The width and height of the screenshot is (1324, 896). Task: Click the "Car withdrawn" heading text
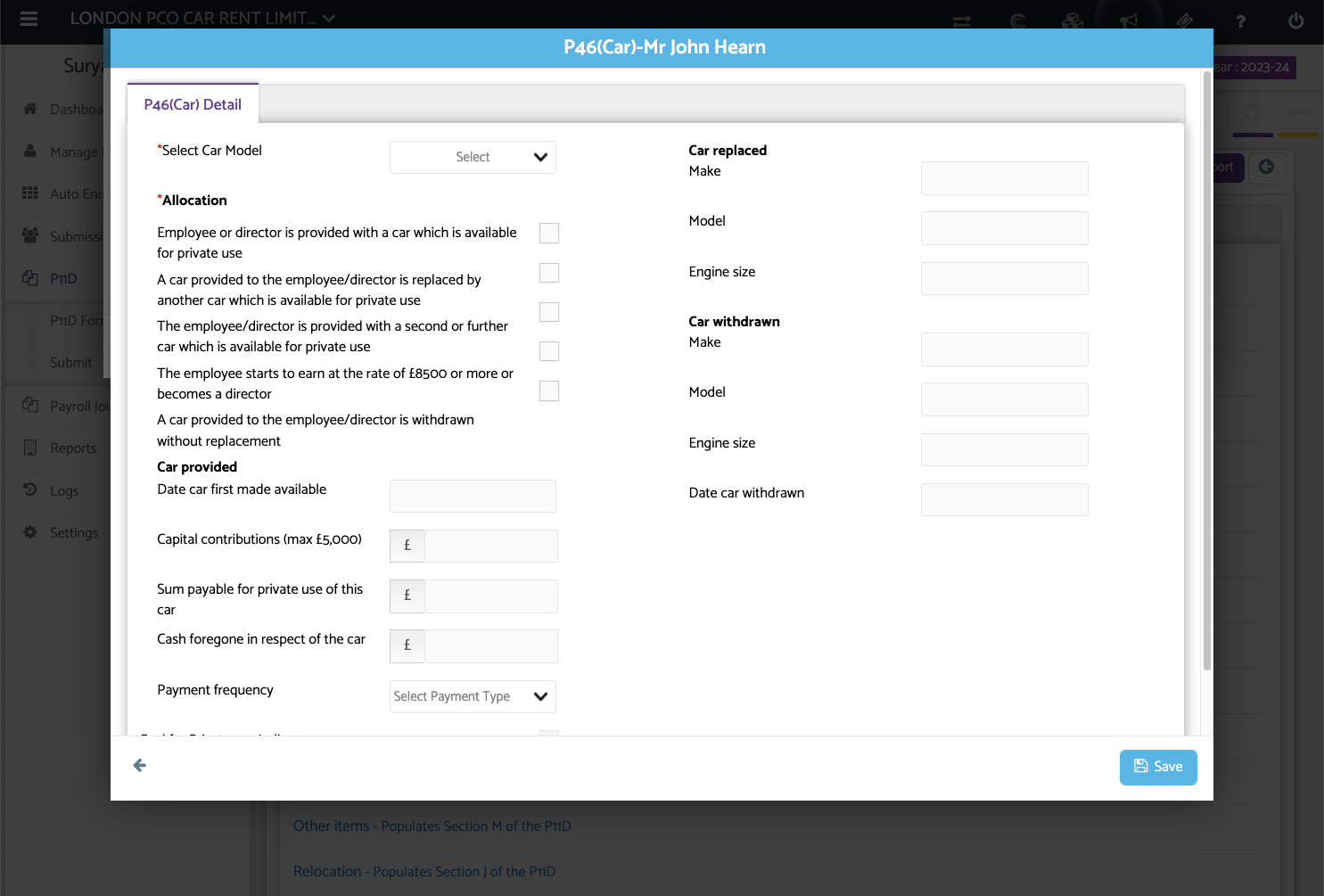pyautogui.click(x=734, y=322)
